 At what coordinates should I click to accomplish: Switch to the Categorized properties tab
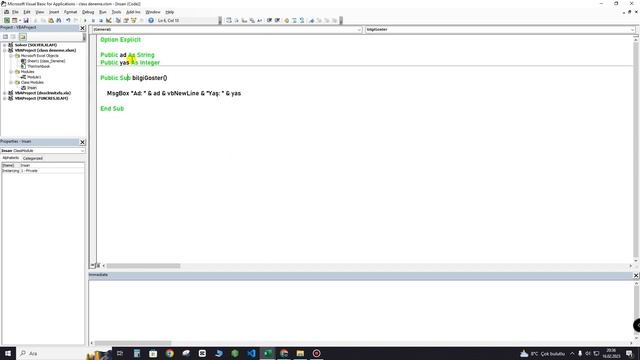point(33,158)
